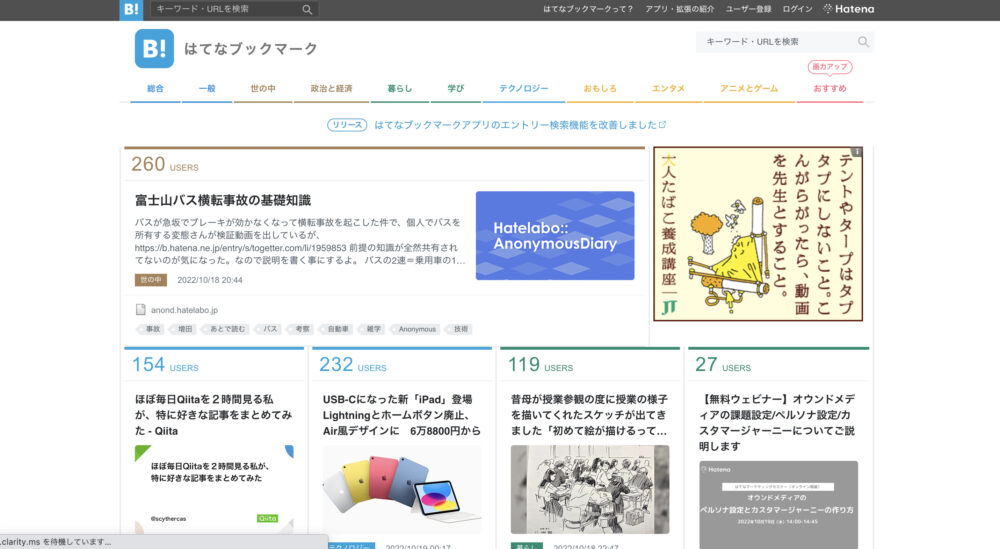Viewport: 1000px width, 549px height.
Task: Click the small B! logo in top bar
Action: point(131,10)
